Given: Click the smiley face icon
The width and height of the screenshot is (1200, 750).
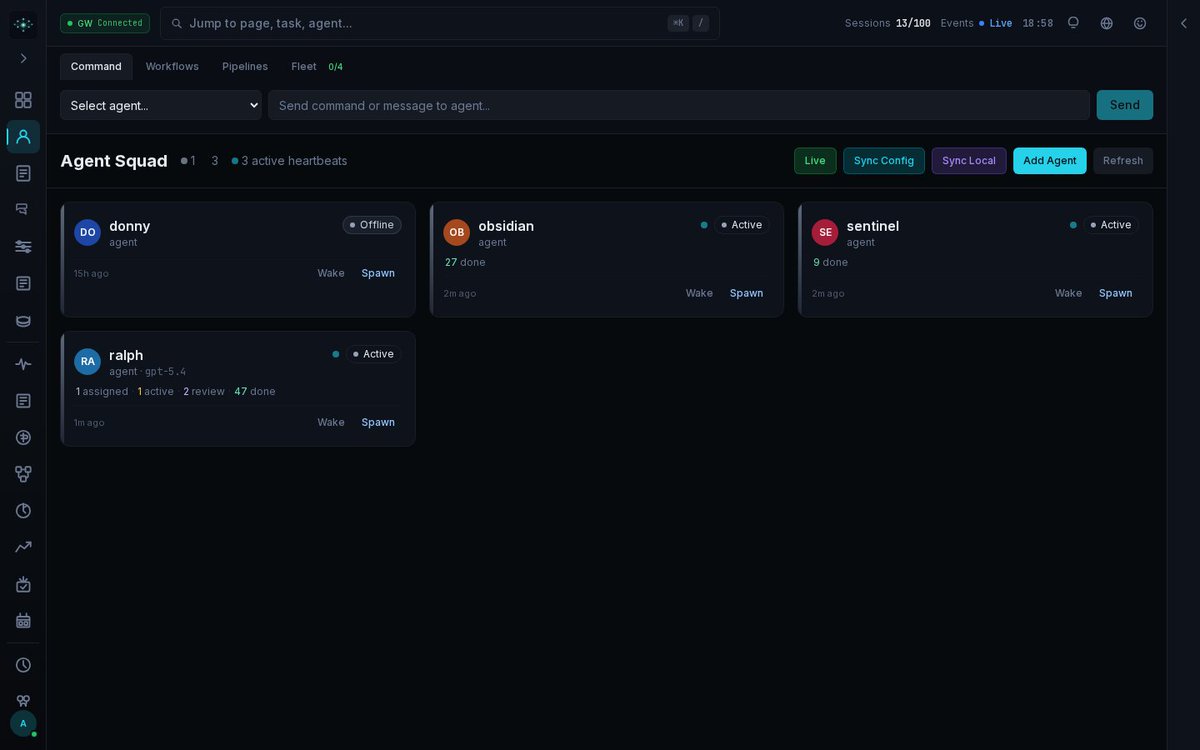Looking at the screenshot, I should pyautogui.click(x=1139, y=23).
